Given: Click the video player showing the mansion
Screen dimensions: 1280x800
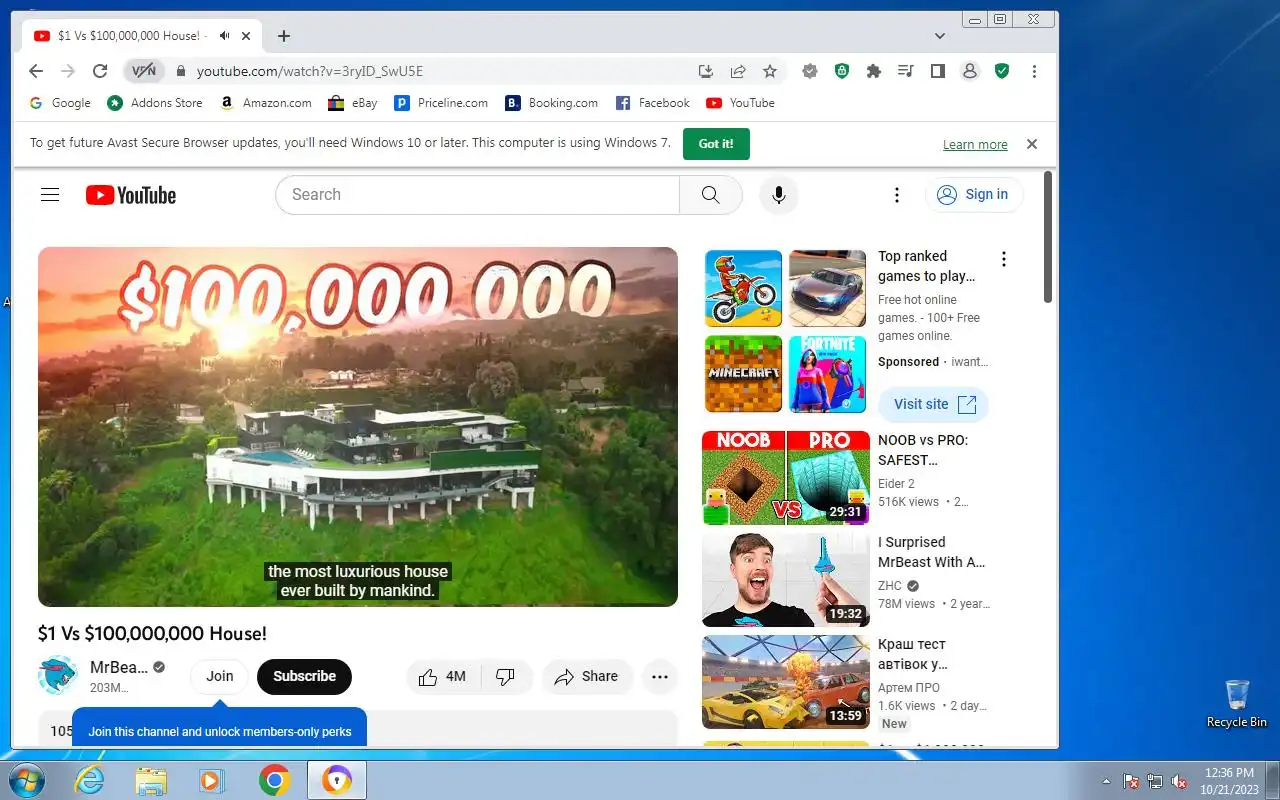Looking at the screenshot, I should pyautogui.click(x=358, y=427).
